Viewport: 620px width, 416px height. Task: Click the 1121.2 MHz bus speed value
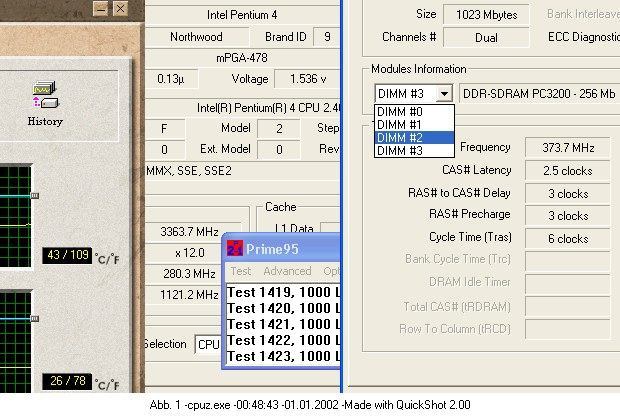point(189,295)
